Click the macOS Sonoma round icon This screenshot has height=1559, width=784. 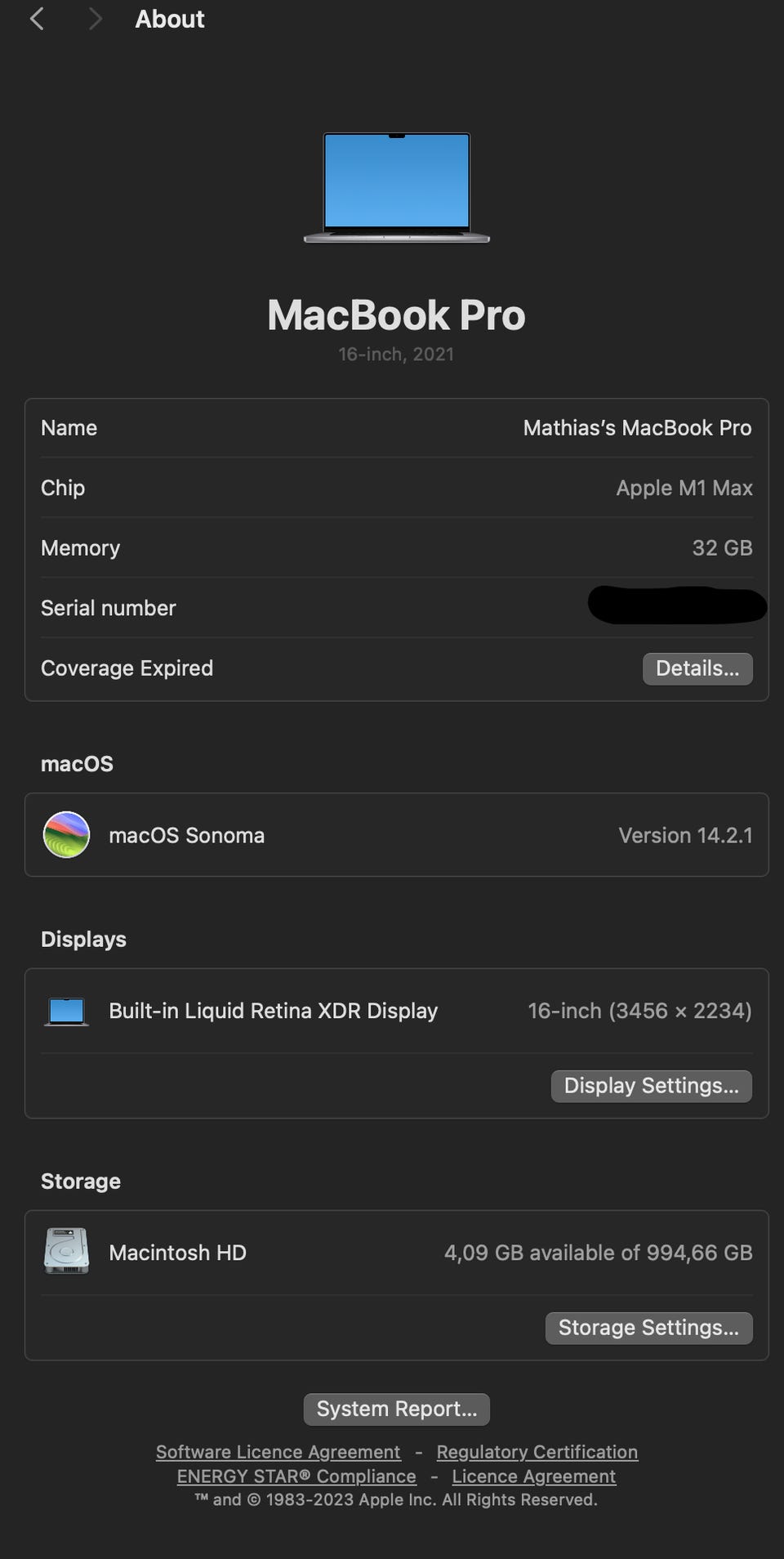coord(66,834)
